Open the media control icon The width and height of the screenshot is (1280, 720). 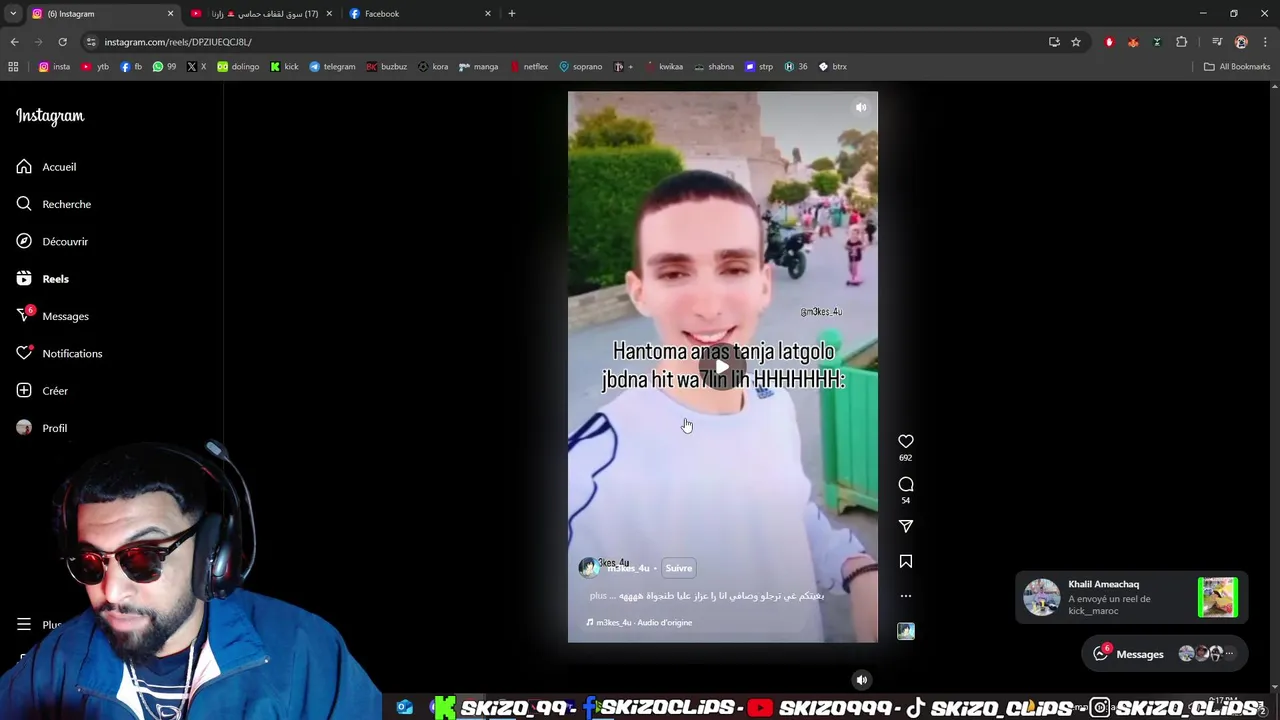point(1217,42)
